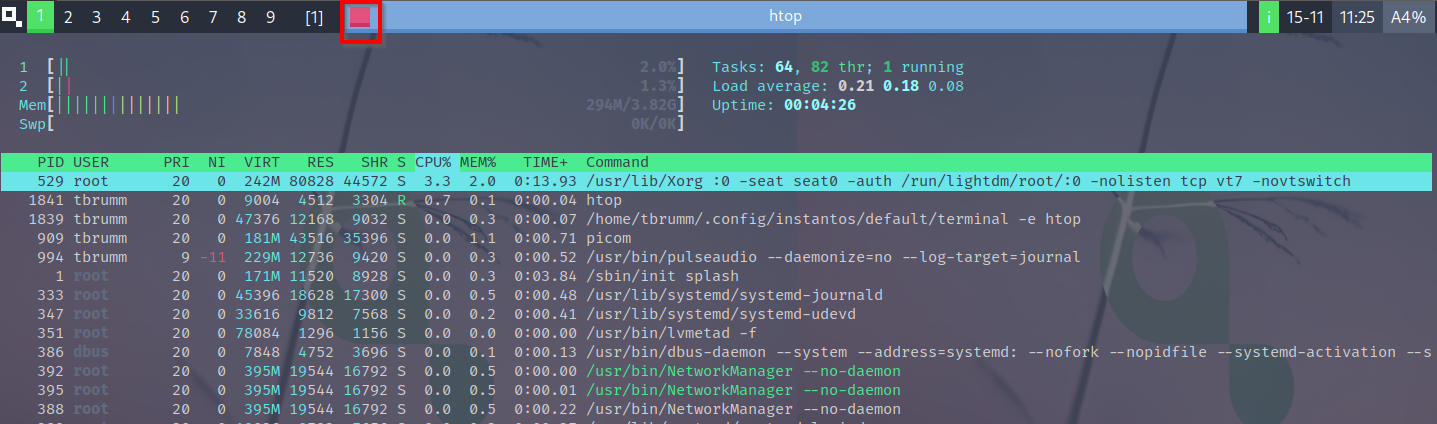This screenshot has width=1437, height=424.
Task: Click the A4% status indicator
Action: (1408, 17)
